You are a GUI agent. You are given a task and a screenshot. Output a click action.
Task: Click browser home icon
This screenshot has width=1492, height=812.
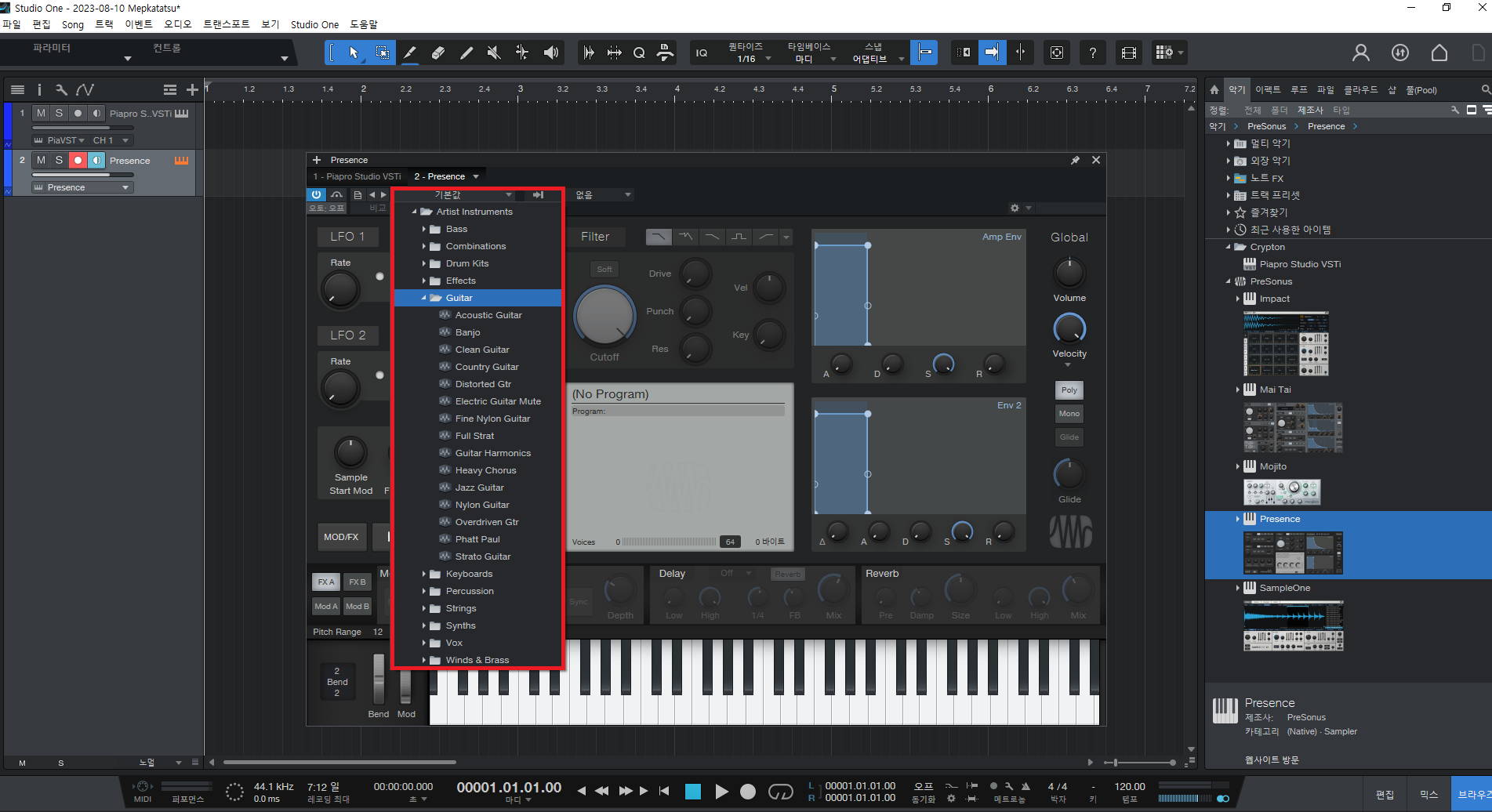coord(1214,89)
